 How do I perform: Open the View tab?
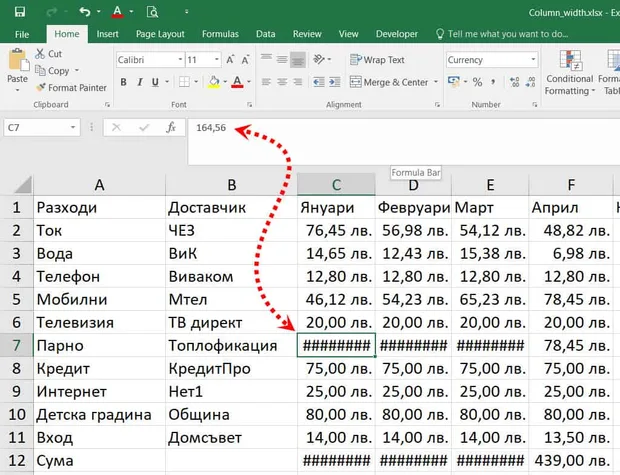[x=348, y=34]
